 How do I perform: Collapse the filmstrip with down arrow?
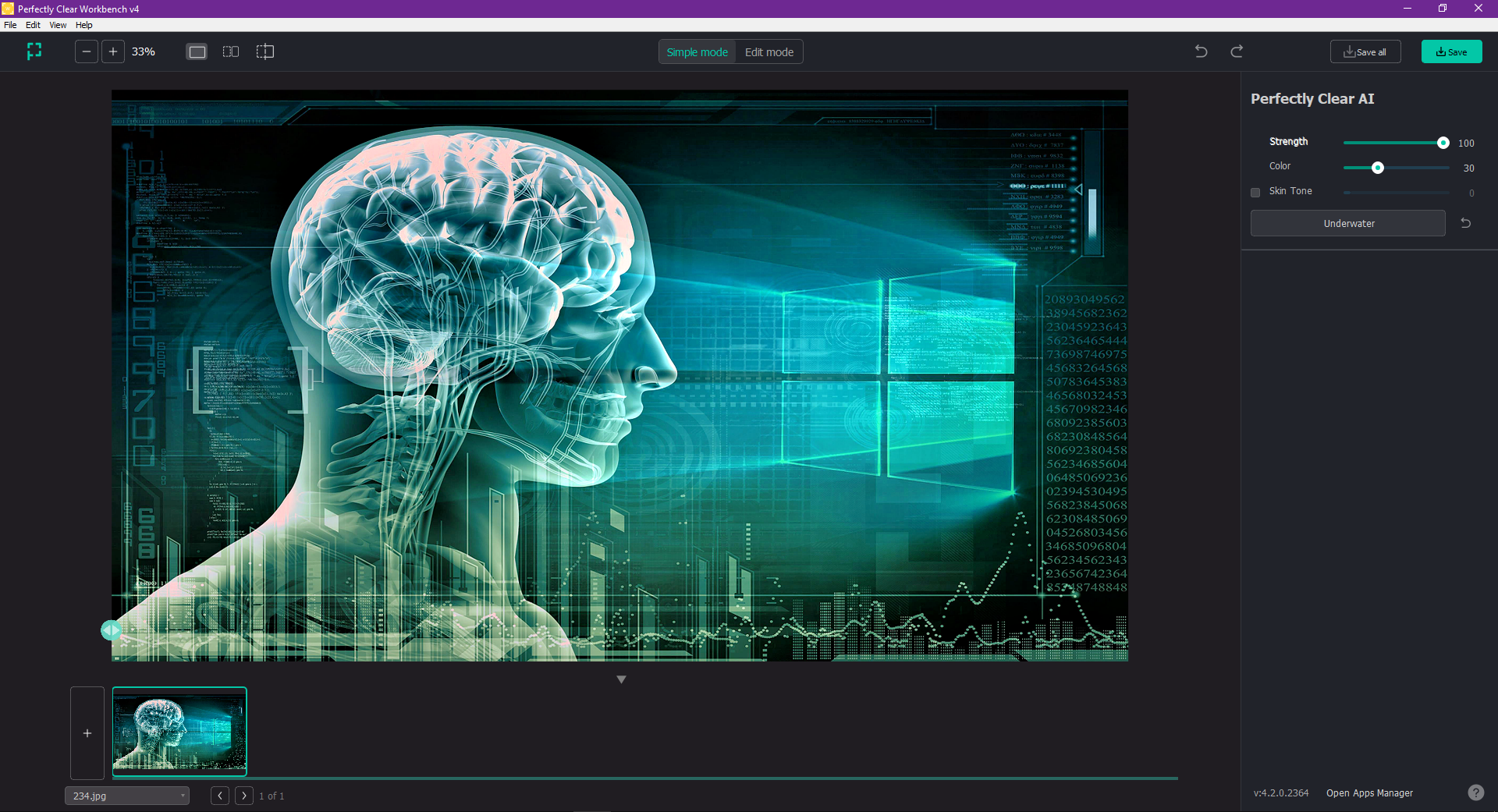[x=622, y=679]
